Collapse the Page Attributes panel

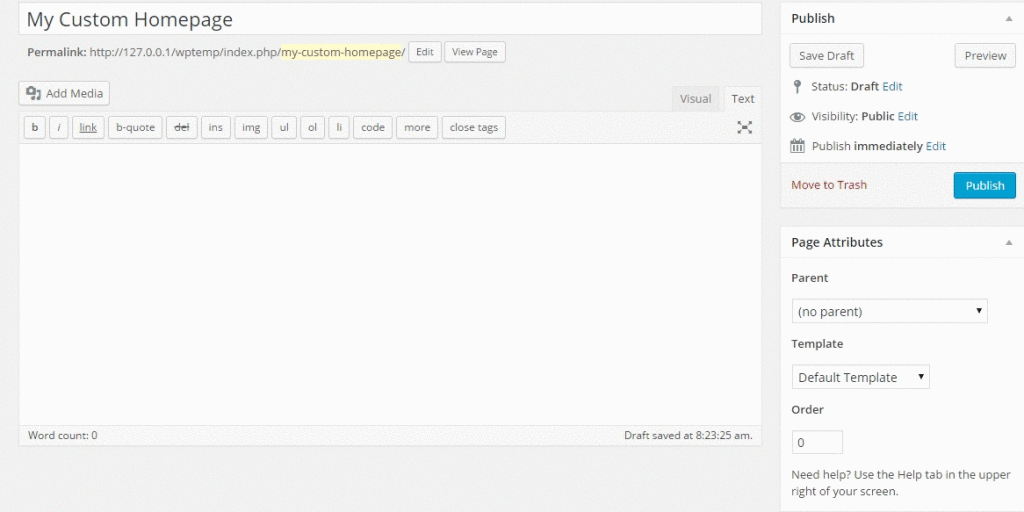click(1009, 242)
